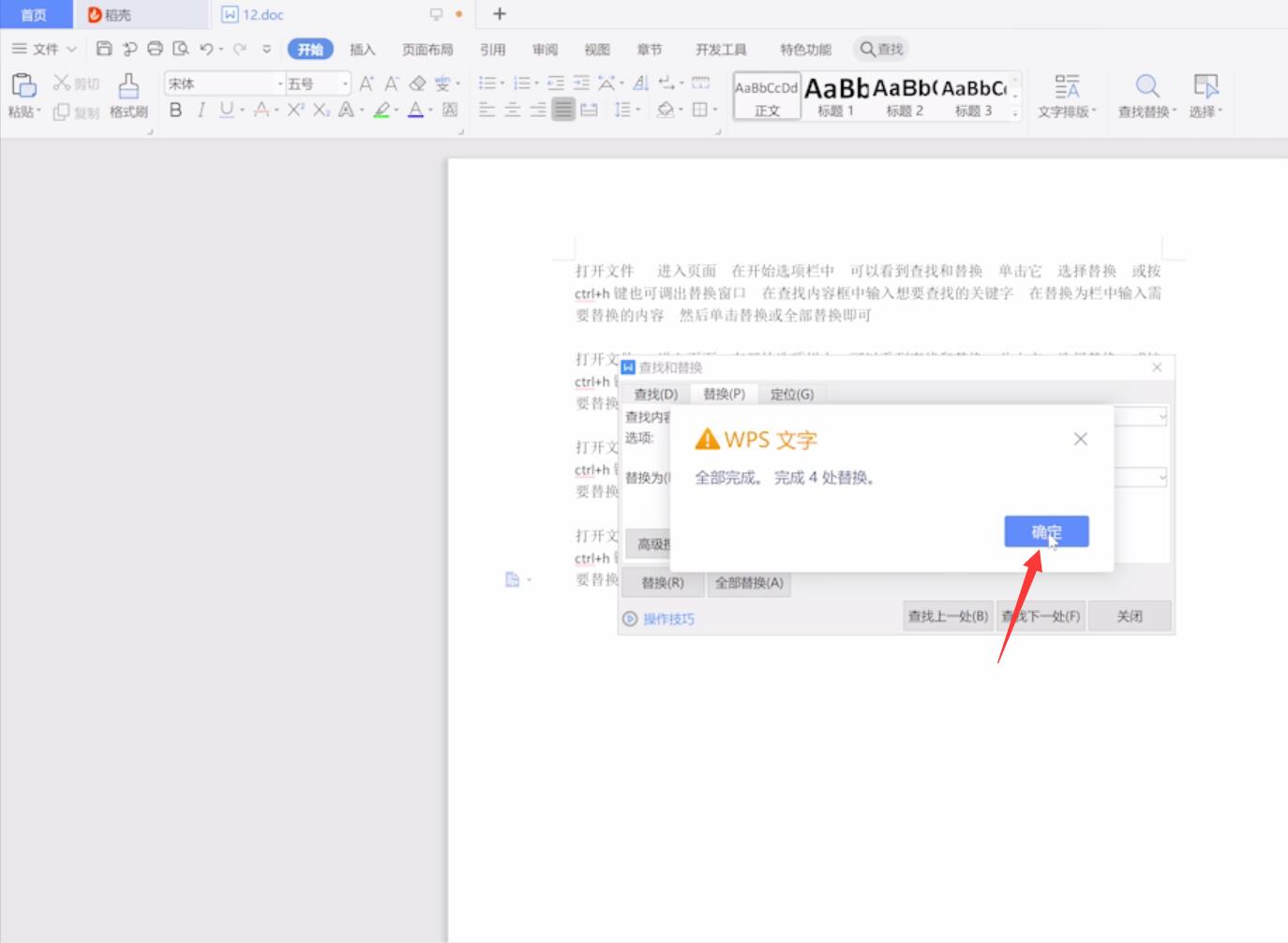Toggle Justify paragraph alignment
The width and height of the screenshot is (1288, 943).
(562, 110)
